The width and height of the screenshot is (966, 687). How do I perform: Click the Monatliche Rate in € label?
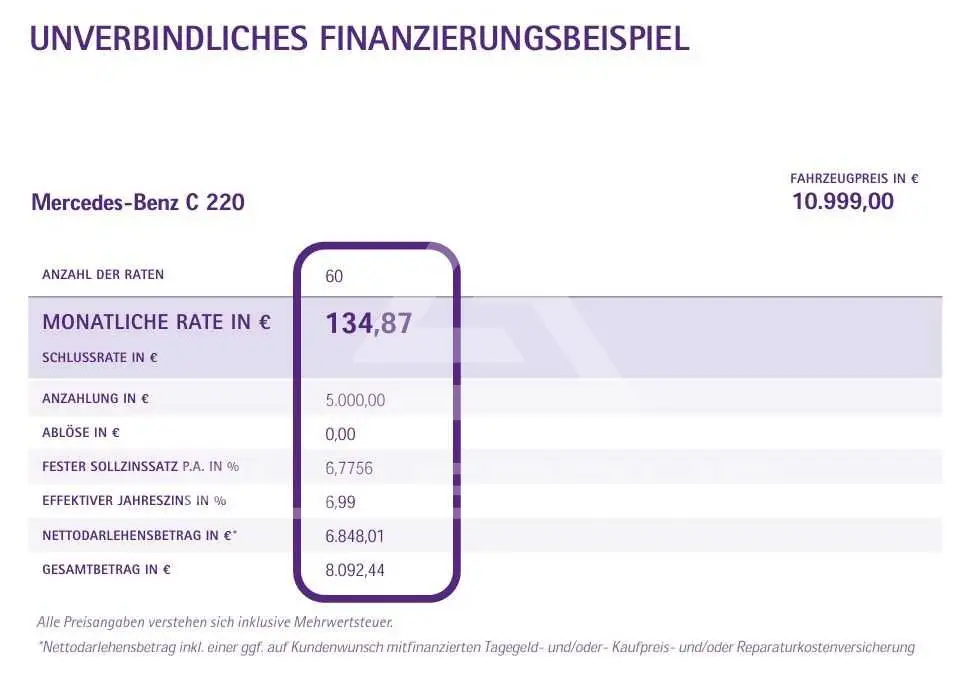coord(156,322)
